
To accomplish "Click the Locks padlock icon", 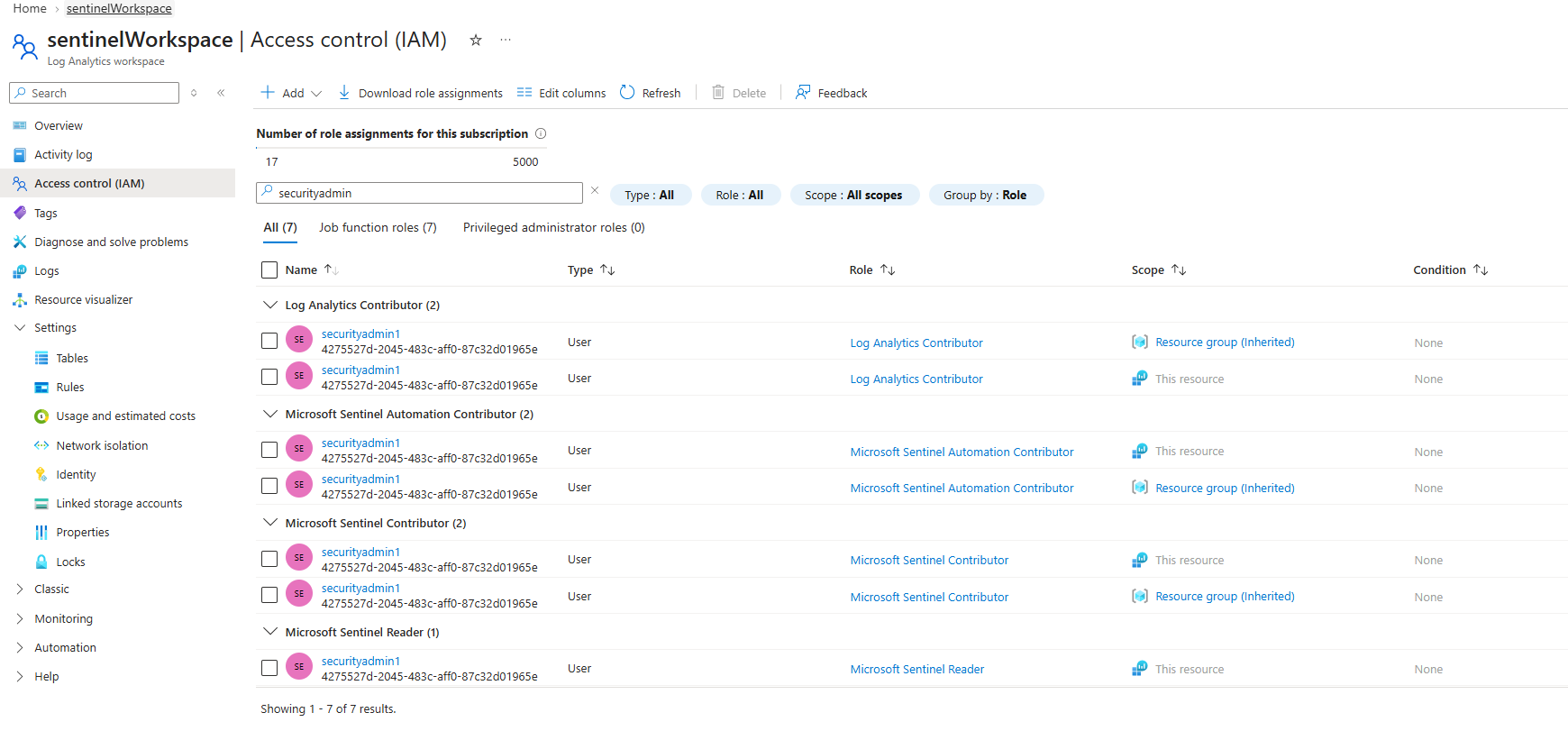I will (41, 562).
